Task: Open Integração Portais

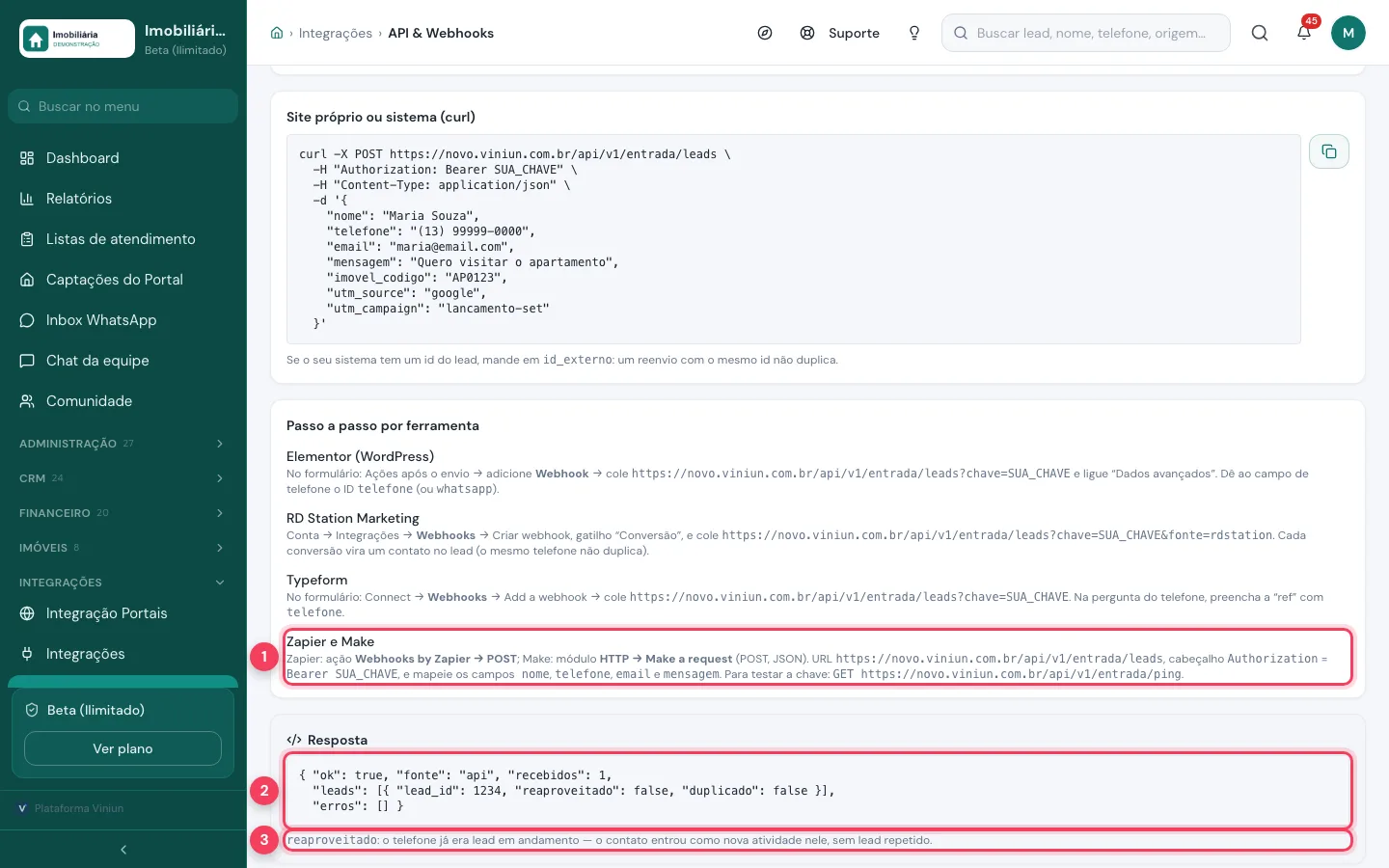Action: (x=123, y=613)
